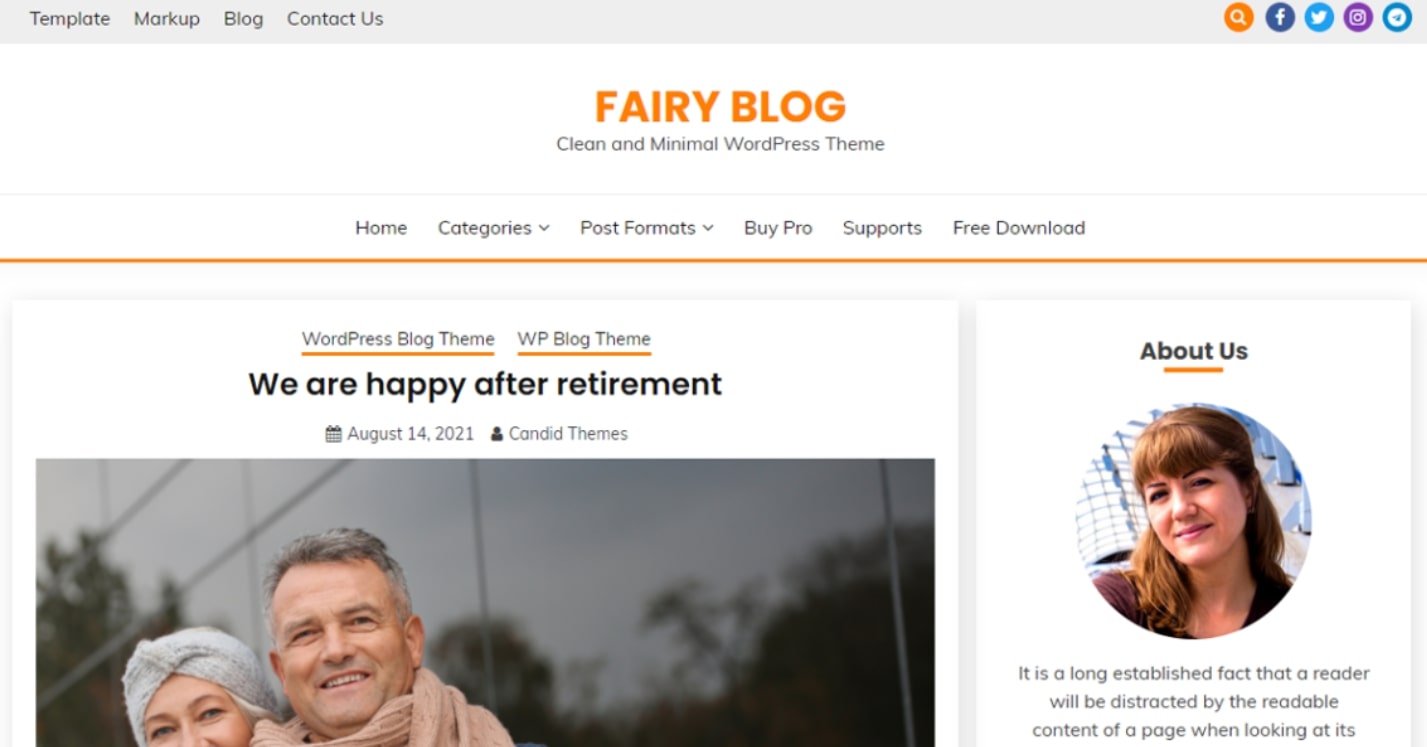This screenshot has width=1427, height=747.
Task: Select the Supports menu item
Action: (882, 228)
